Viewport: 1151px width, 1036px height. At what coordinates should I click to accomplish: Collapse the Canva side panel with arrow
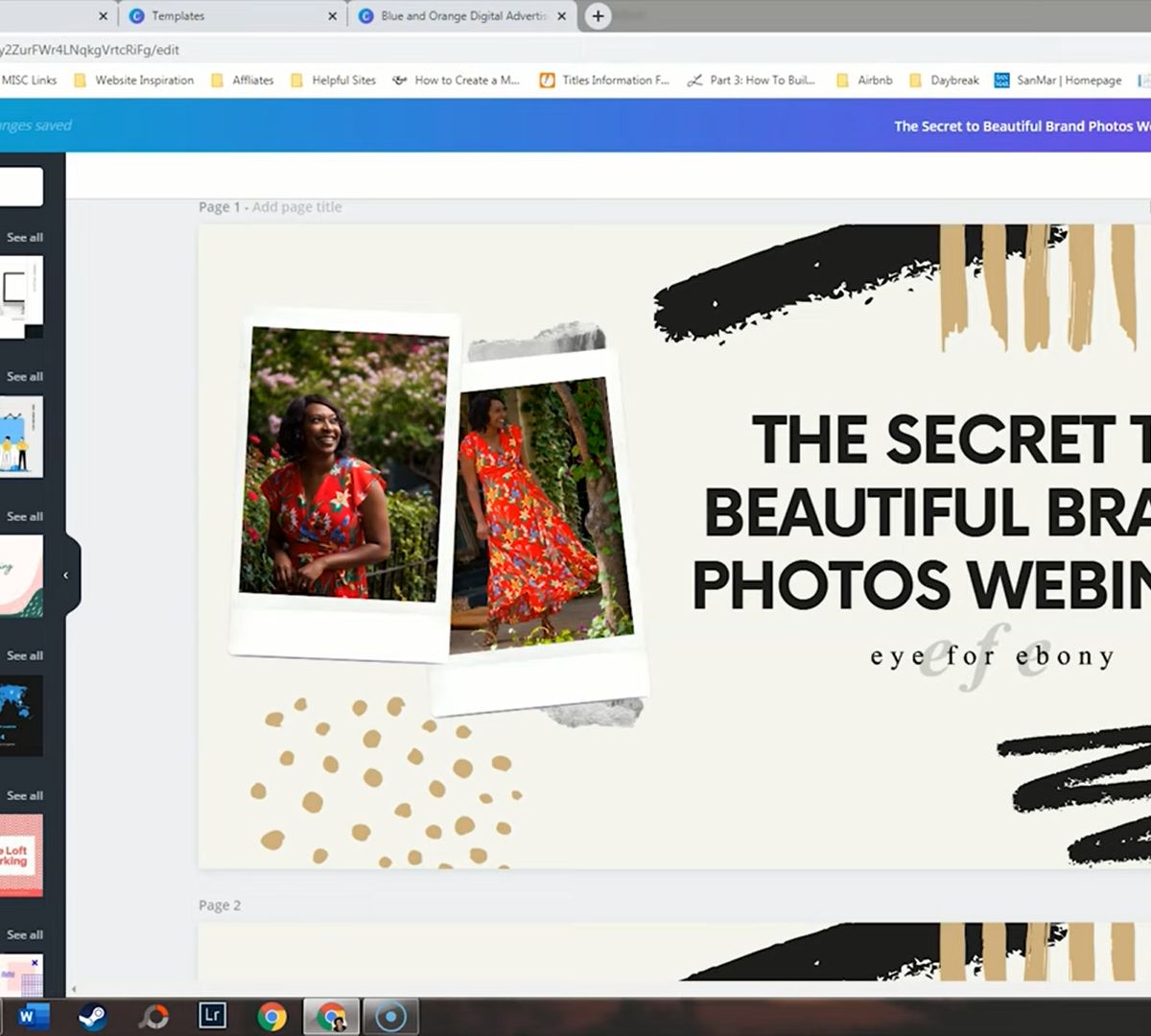coord(66,576)
